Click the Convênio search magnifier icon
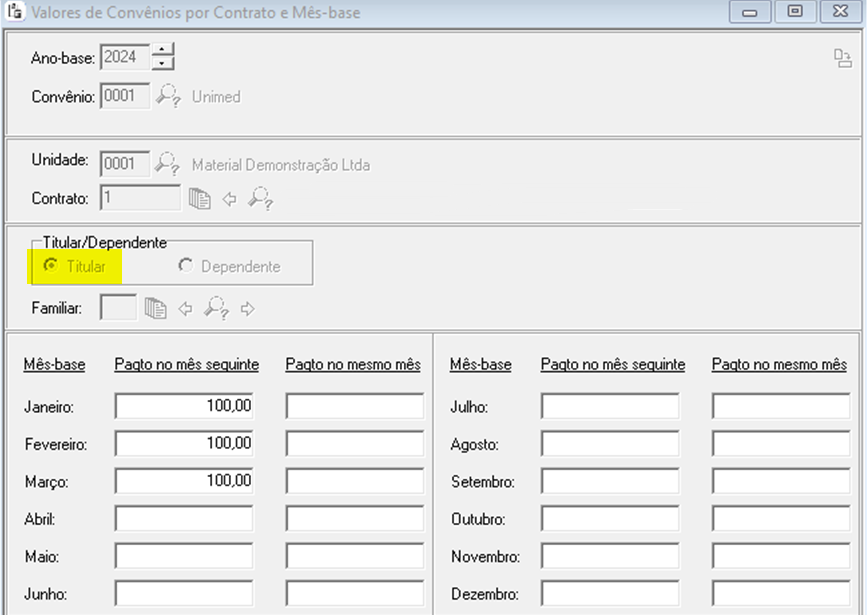The height and width of the screenshot is (615, 867). [x=169, y=97]
